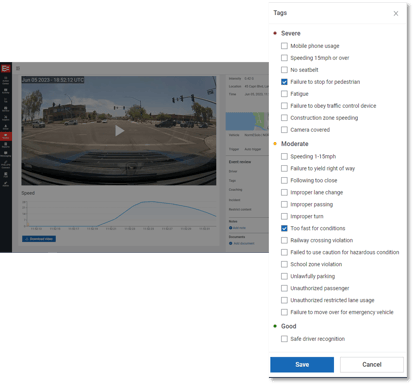Click the 'Tags' panel title

[280, 13]
